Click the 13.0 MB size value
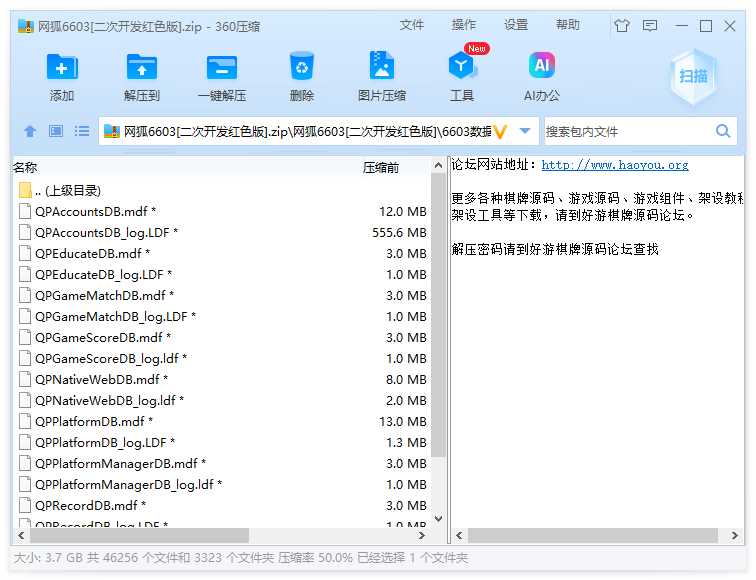The width and height of the screenshot is (756, 580). [x=403, y=421]
